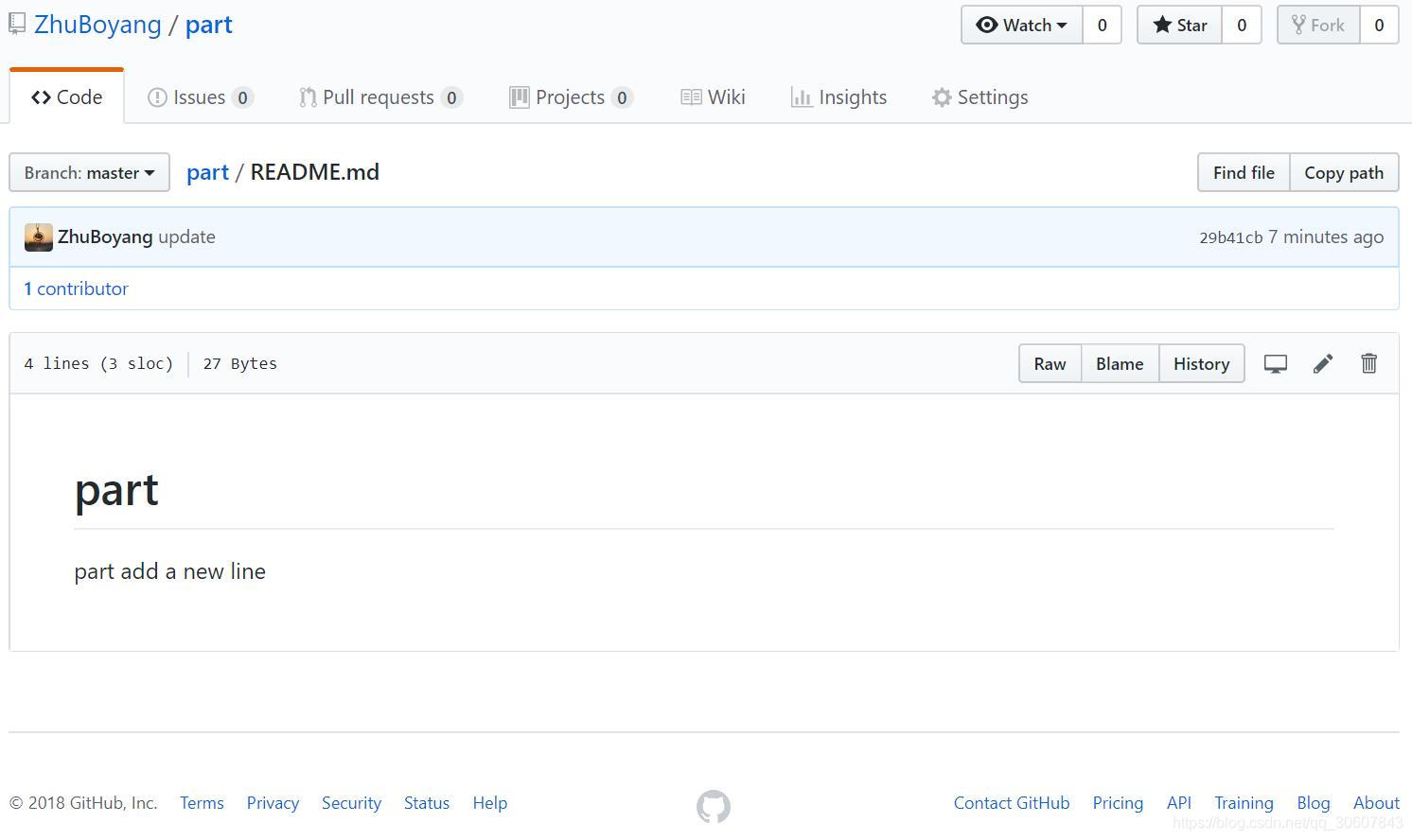The width and height of the screenshot is (1412, 840).
Task: View Raw file contents
Action: point(1050,363)
